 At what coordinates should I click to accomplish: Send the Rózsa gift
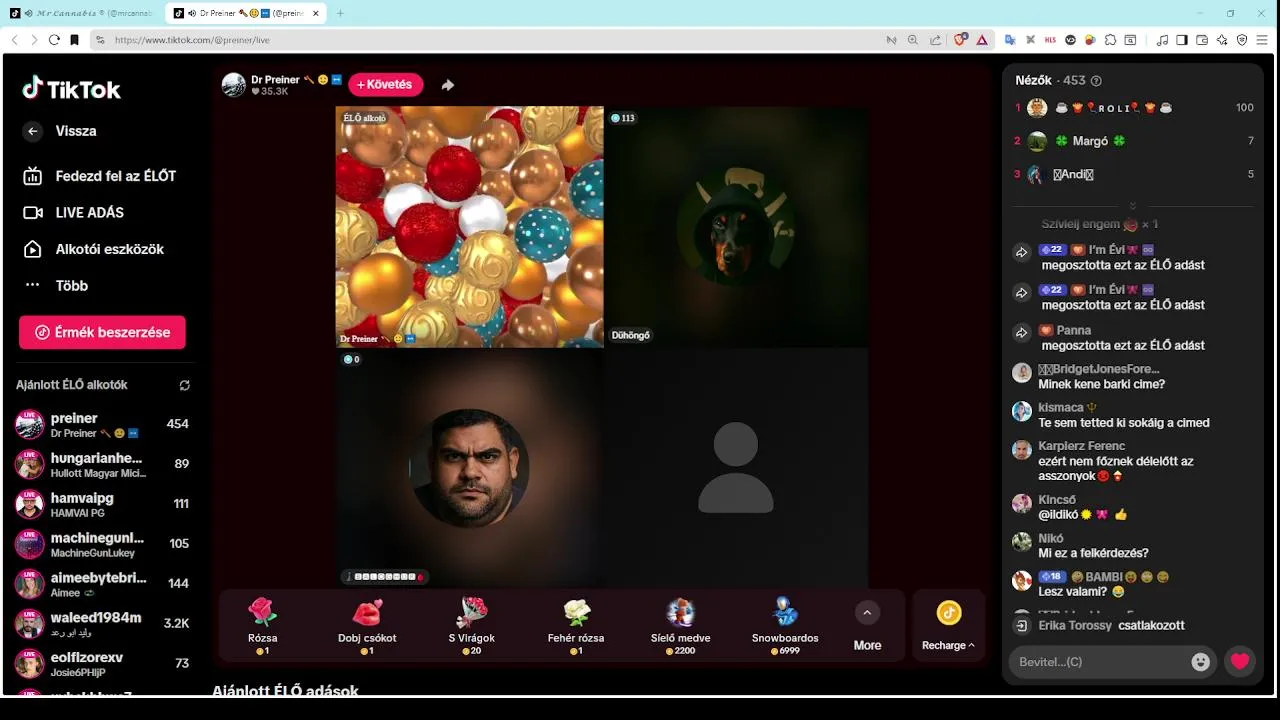[x=263, y=625]
